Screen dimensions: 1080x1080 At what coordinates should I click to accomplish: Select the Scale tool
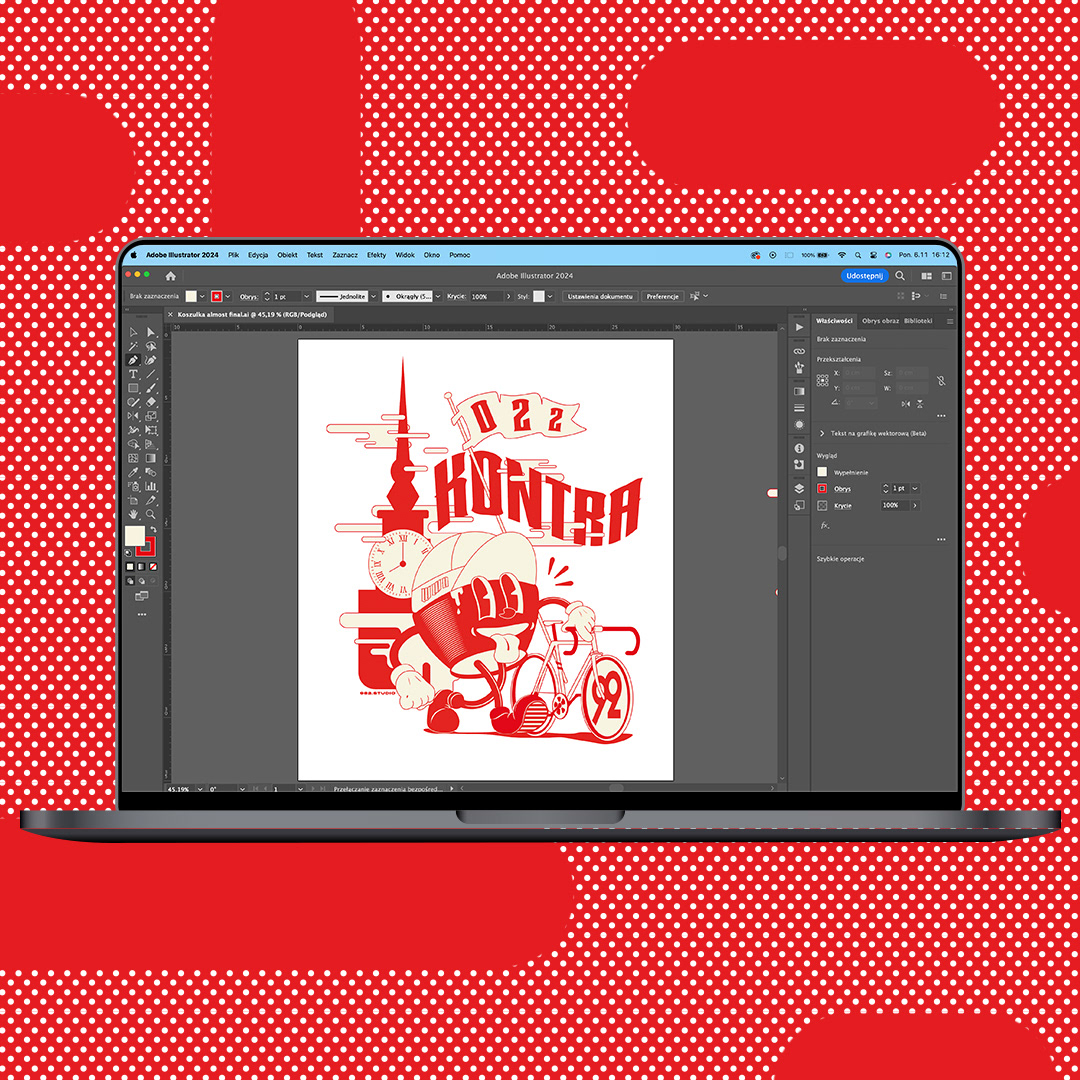151,416
